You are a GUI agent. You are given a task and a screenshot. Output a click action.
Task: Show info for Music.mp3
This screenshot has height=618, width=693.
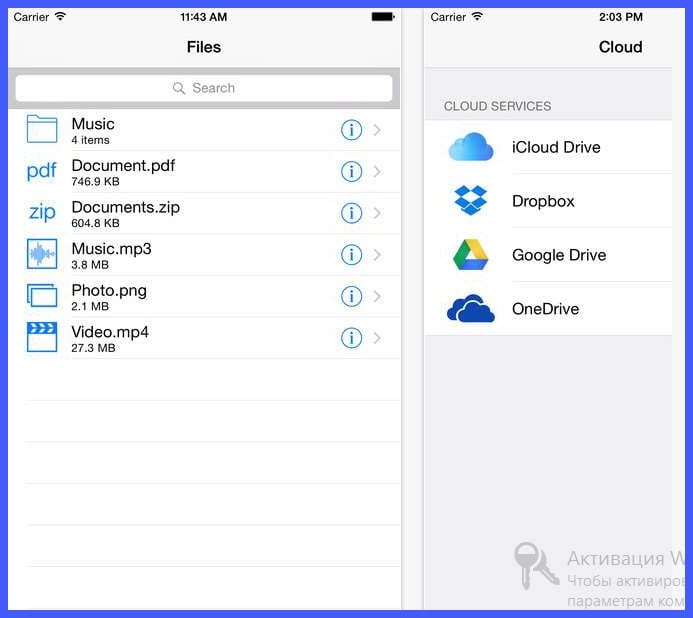click(x=351, y=255)
